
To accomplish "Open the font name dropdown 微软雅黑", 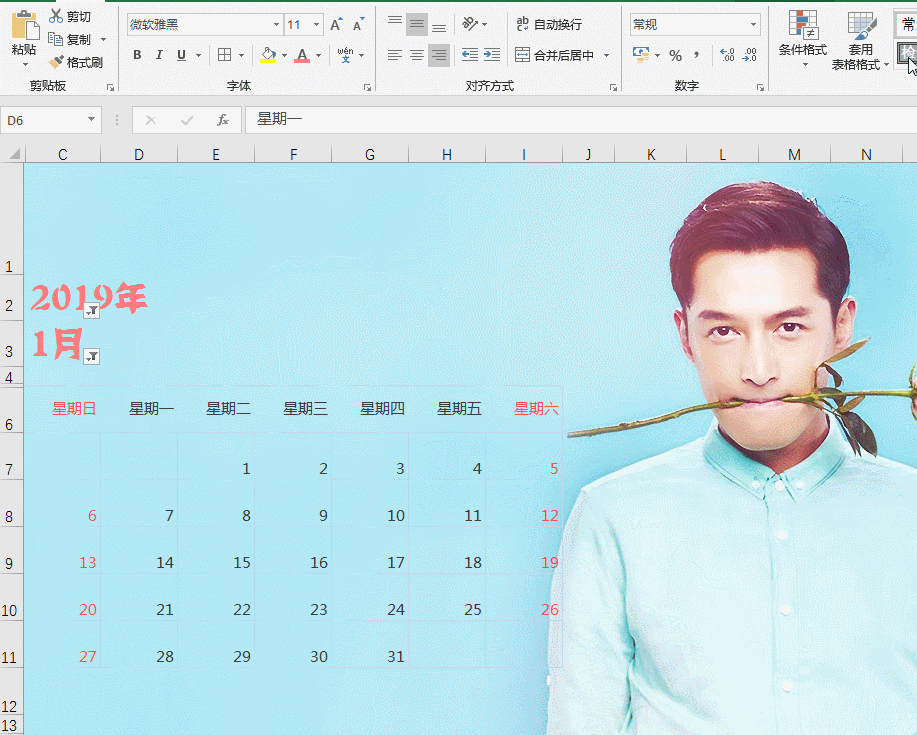I will point(276,25).
